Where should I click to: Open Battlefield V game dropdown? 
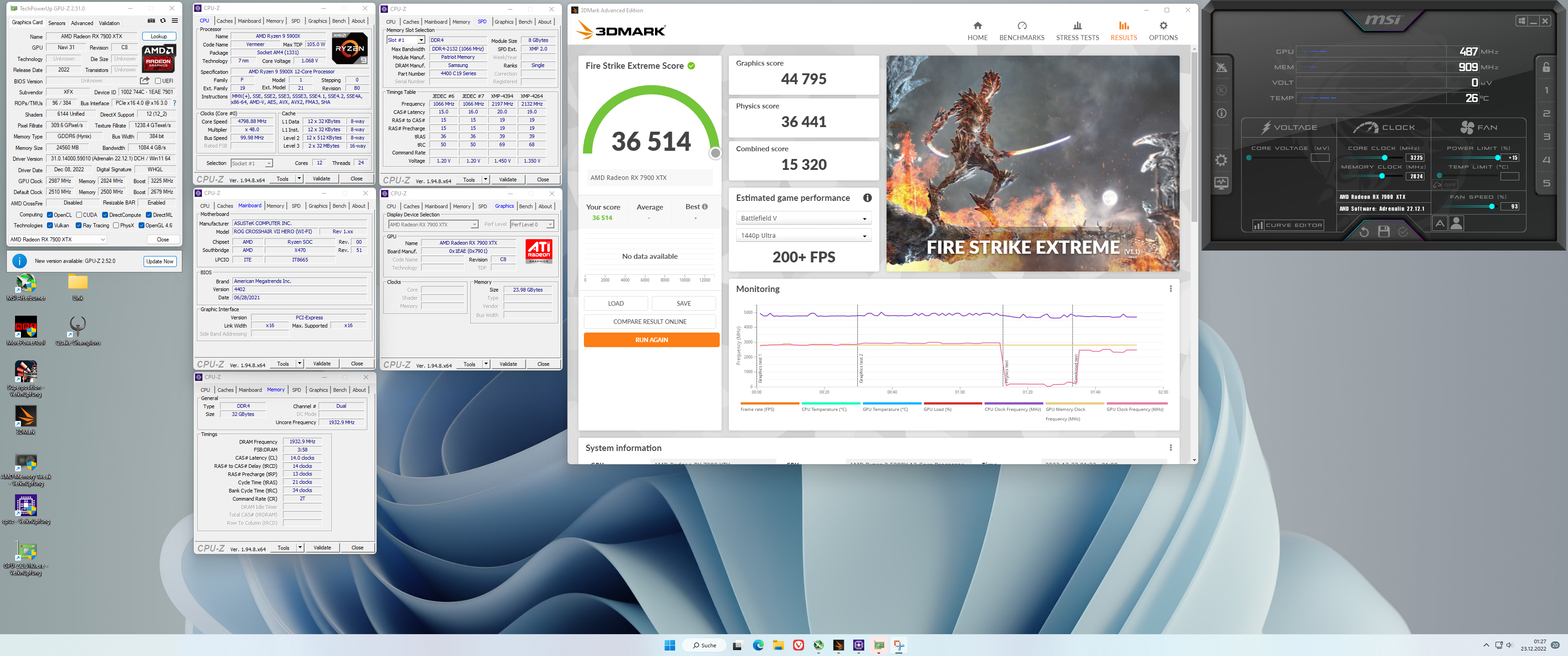(804, 218)
